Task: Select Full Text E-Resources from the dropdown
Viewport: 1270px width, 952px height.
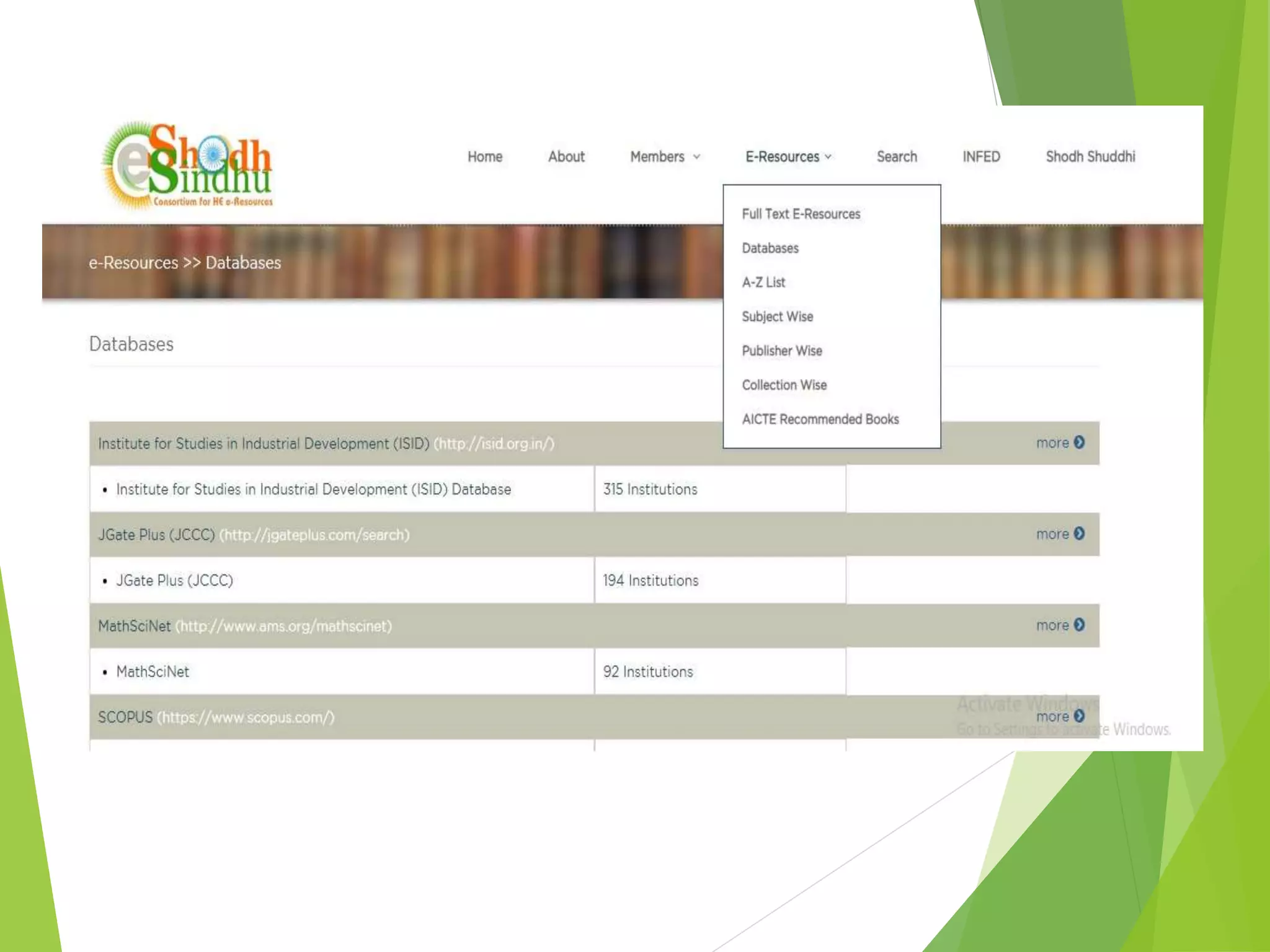Action: [x=801, y=214]
